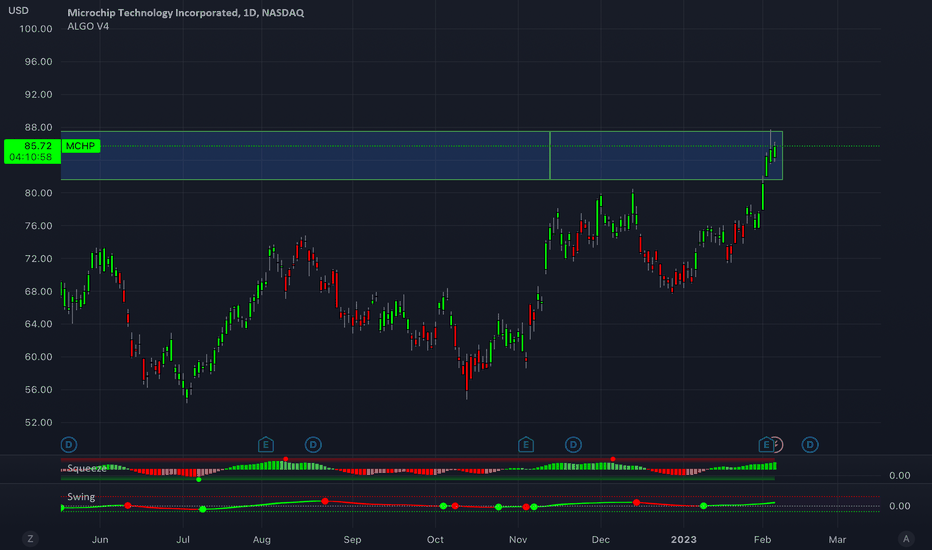Click the USD currency label
The width and height of the screenshot is (932, 550).
click(x=18, y=11)
